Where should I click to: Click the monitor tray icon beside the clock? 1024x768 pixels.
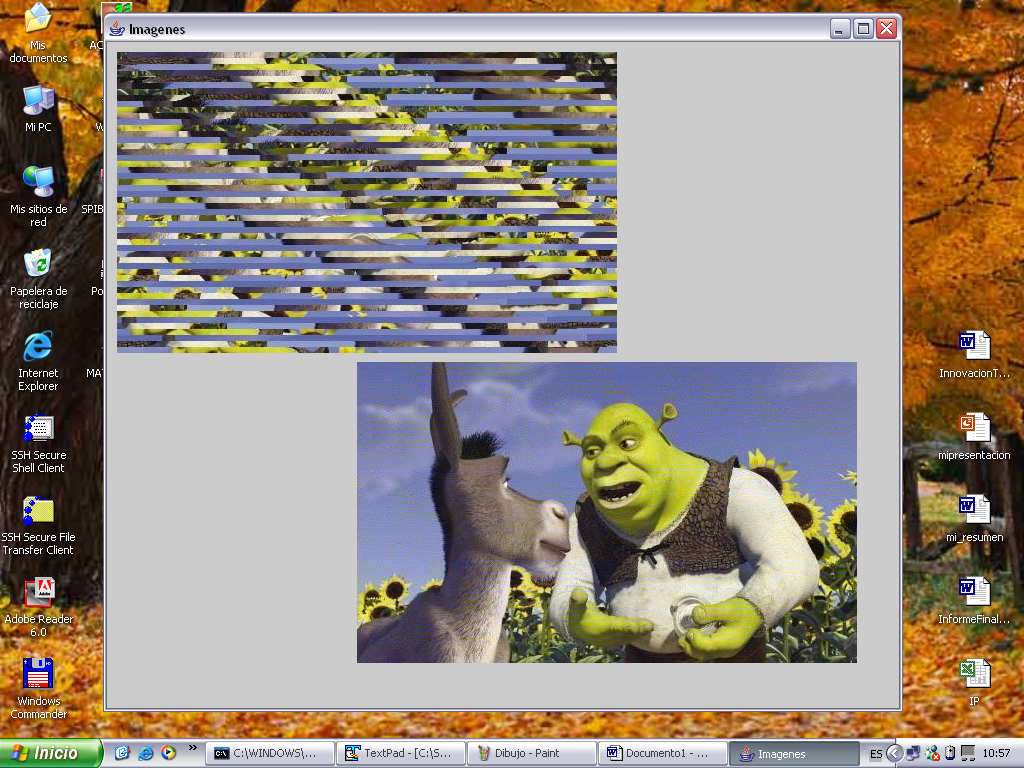pyautogui.click(x=968, y=753)
